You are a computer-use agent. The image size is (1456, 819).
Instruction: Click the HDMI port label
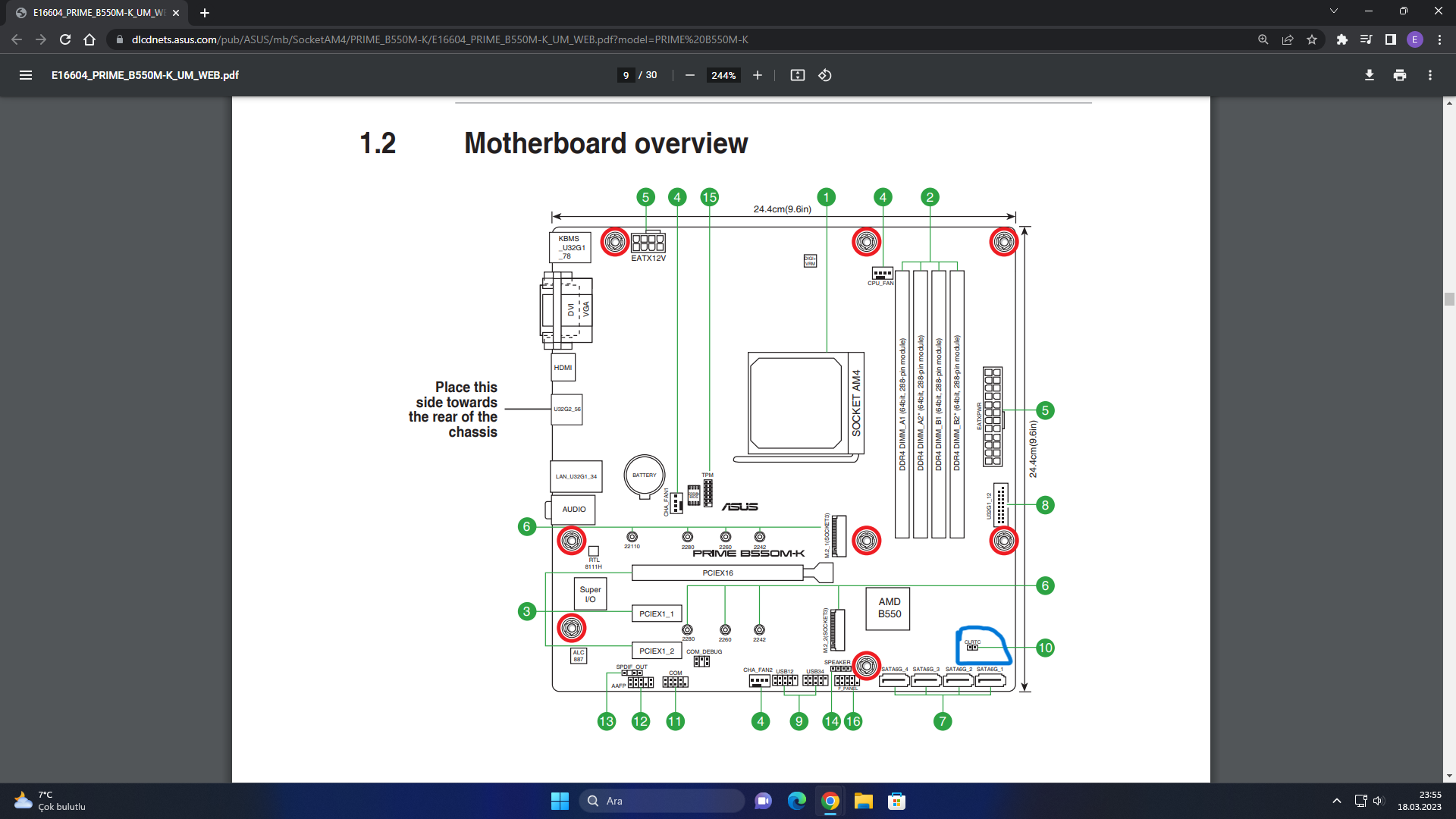click(x=563, y=368)
